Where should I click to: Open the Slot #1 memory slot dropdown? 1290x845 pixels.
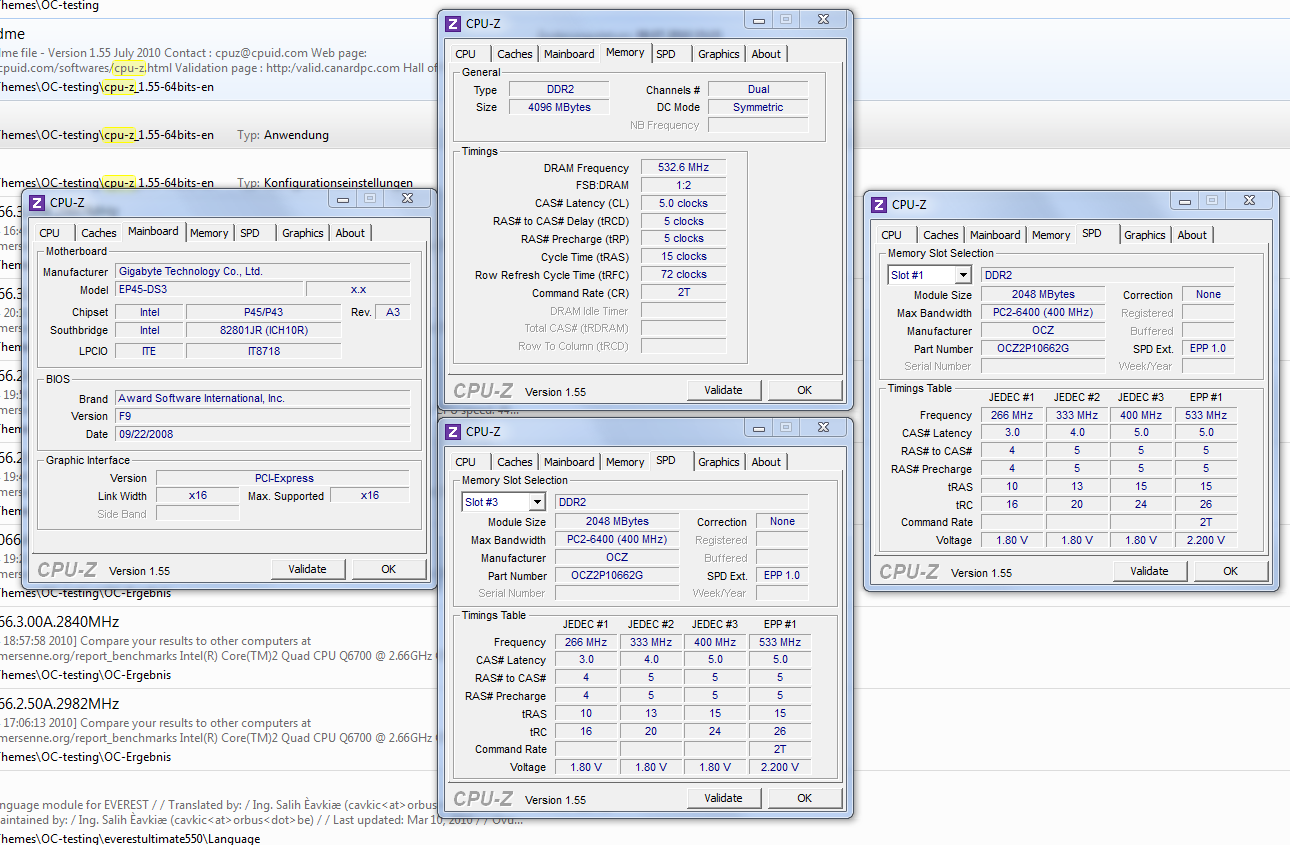coord(963,275)
